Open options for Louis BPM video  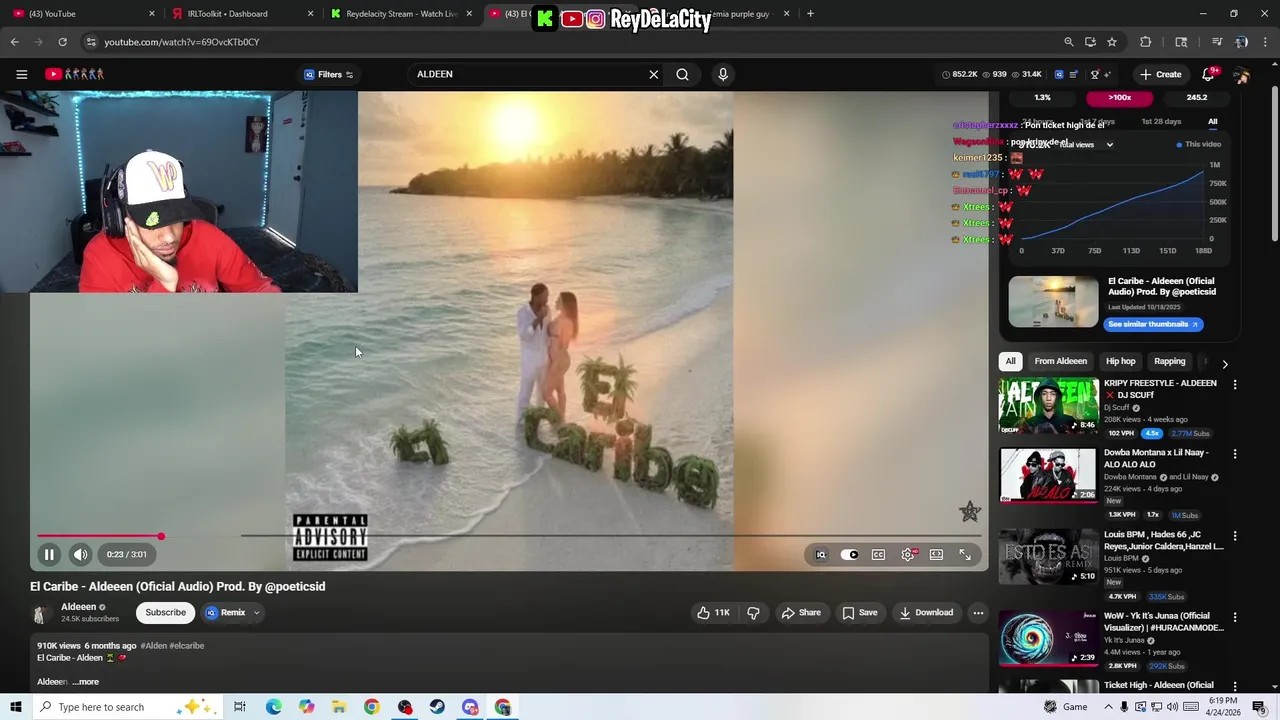1234,536
